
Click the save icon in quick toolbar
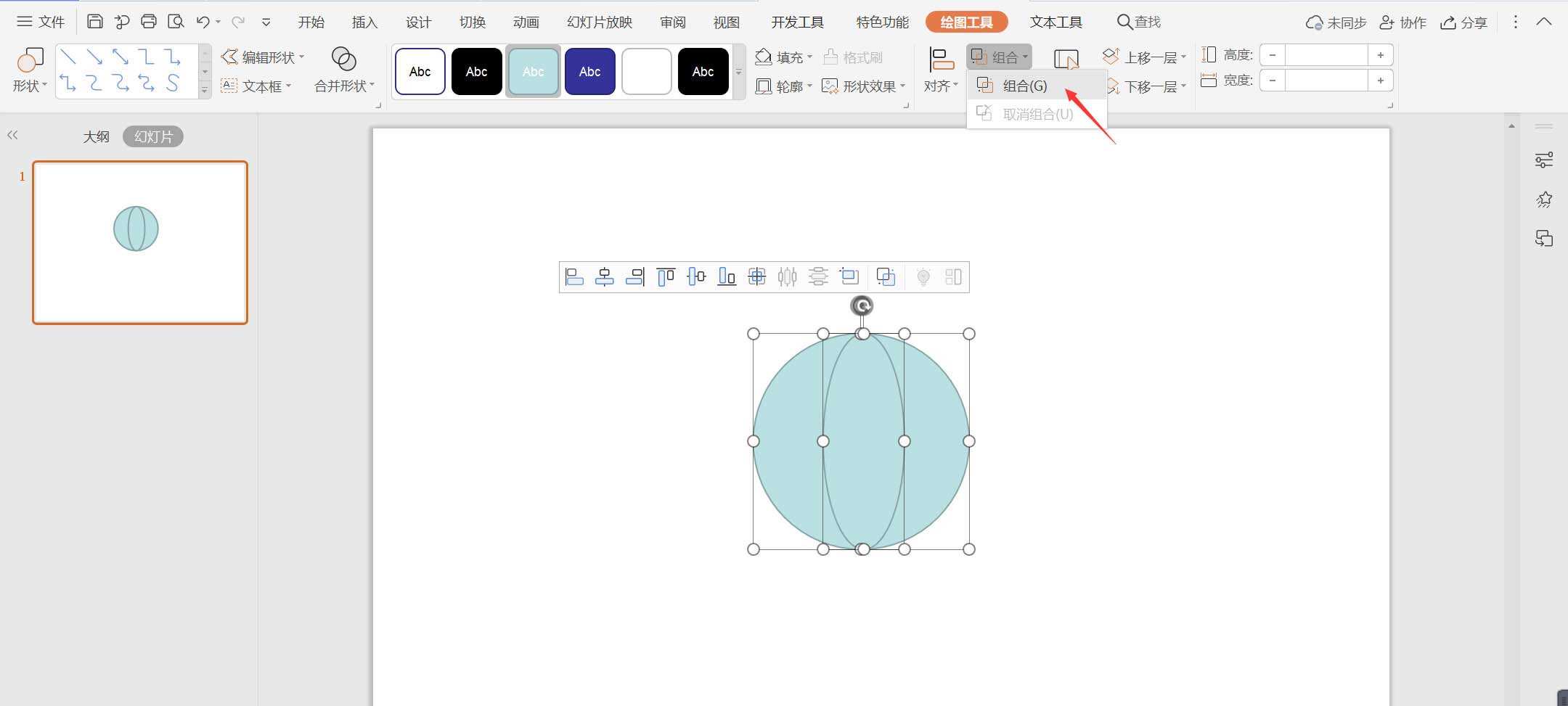(x=94, y=22)
